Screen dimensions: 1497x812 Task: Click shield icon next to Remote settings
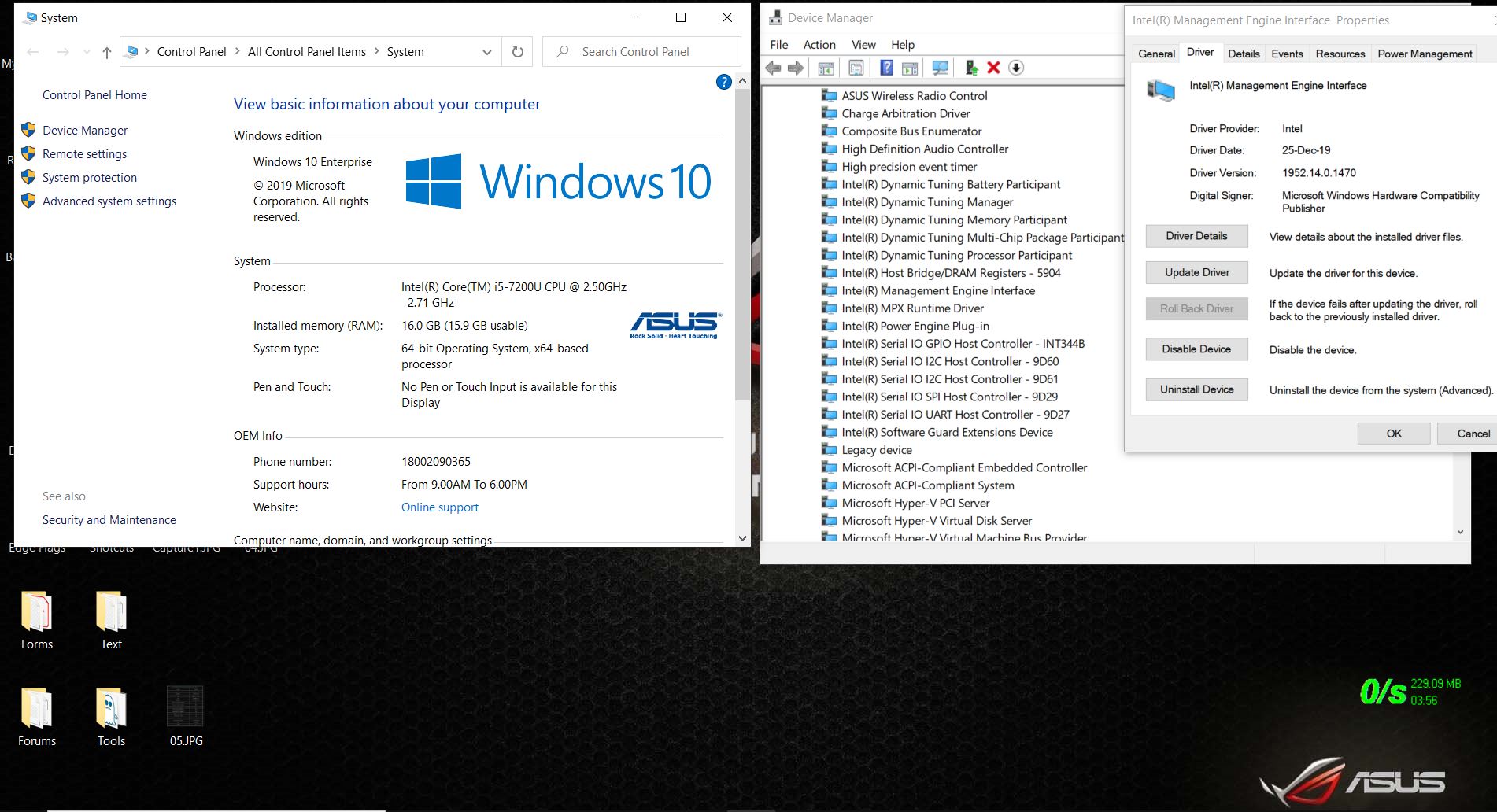tap(28, 153)
